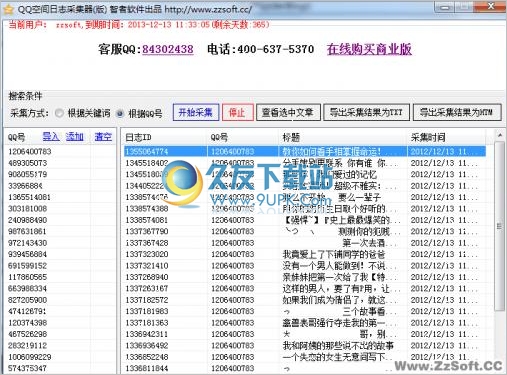The height and width of the screenshot is (375, 507).
Task: Select QQ number 1365514081 in left list
Action: pos(29,197)
